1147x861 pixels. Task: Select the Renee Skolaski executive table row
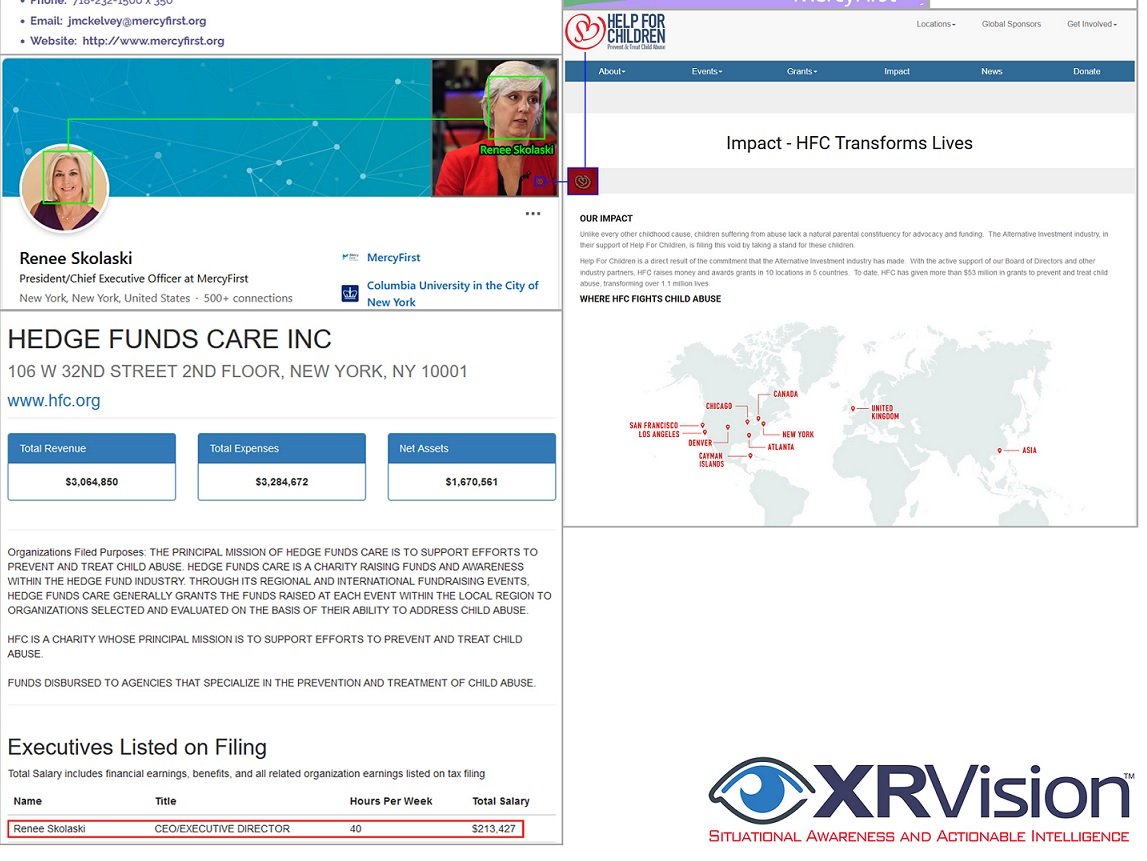tap(265, 829)
